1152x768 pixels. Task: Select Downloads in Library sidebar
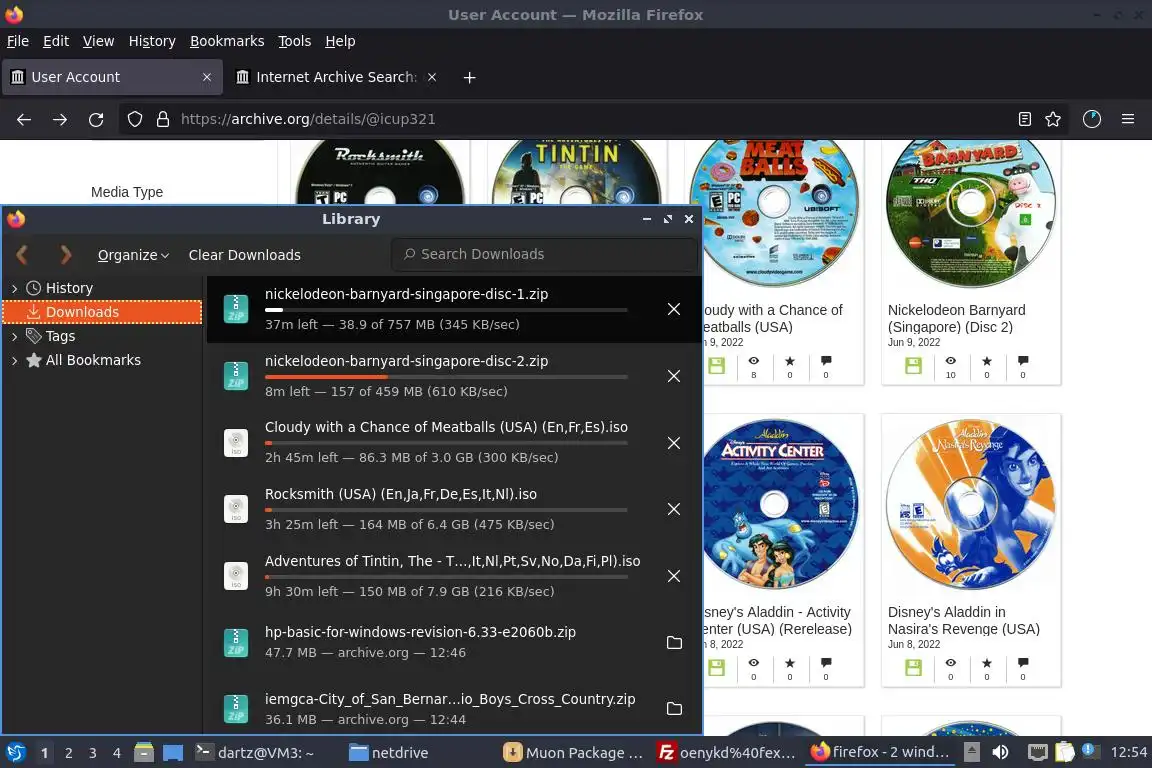click(x=102, y=312)
